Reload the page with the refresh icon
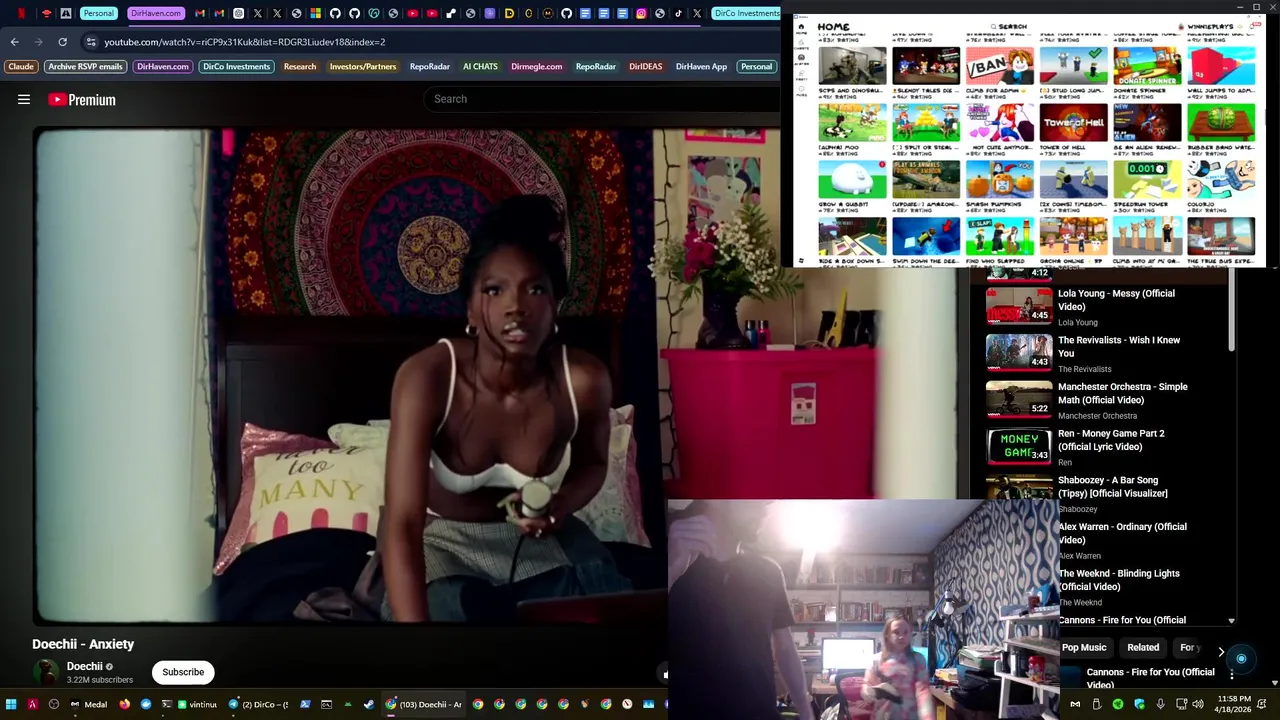The width and height of the screenshot is (1280, 720). point(62,42)
